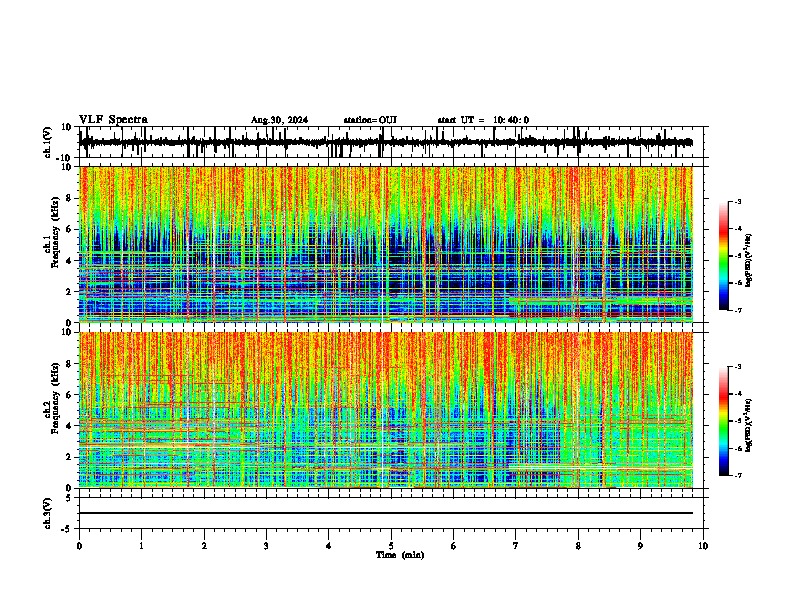Select the date "Aug.30, 2024" in the header
The width and height of the screenshot is (792, 612).
click(x=279, y=120)
